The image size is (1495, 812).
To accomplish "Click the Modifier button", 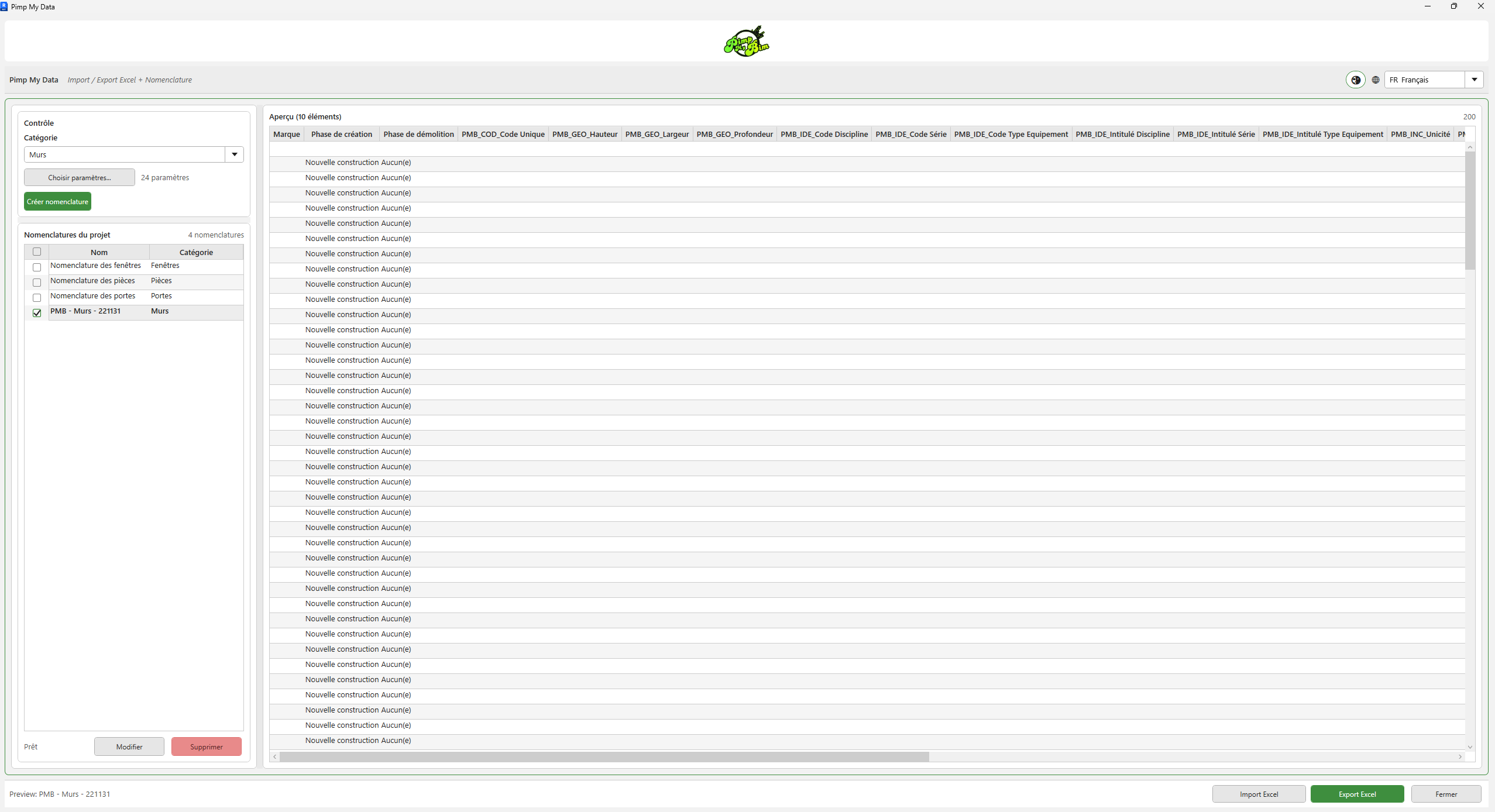I will [x=129, y=747].
